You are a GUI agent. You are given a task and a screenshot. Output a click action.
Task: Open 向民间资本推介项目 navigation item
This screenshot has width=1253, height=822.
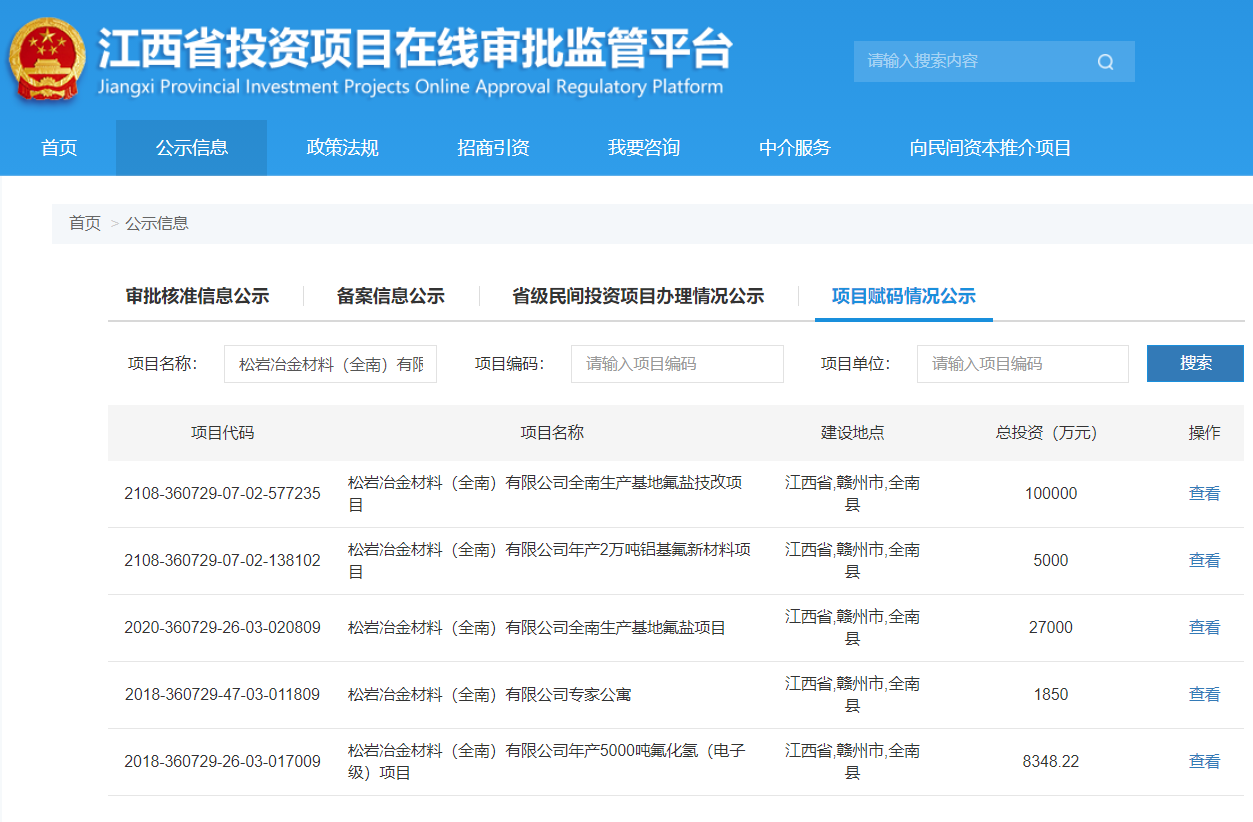[990, 148]
